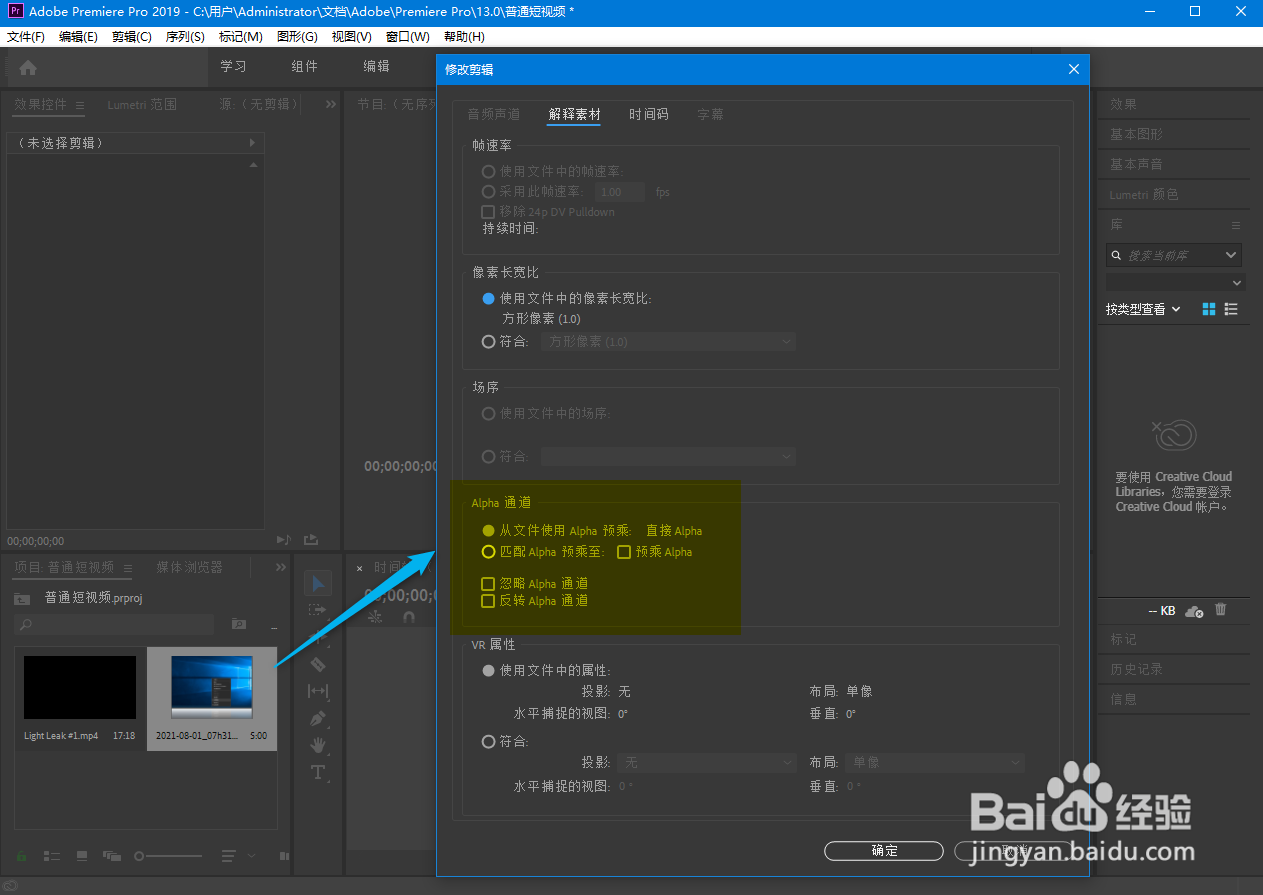
Task: Select the Selection arrow tool
Action: 318,583
